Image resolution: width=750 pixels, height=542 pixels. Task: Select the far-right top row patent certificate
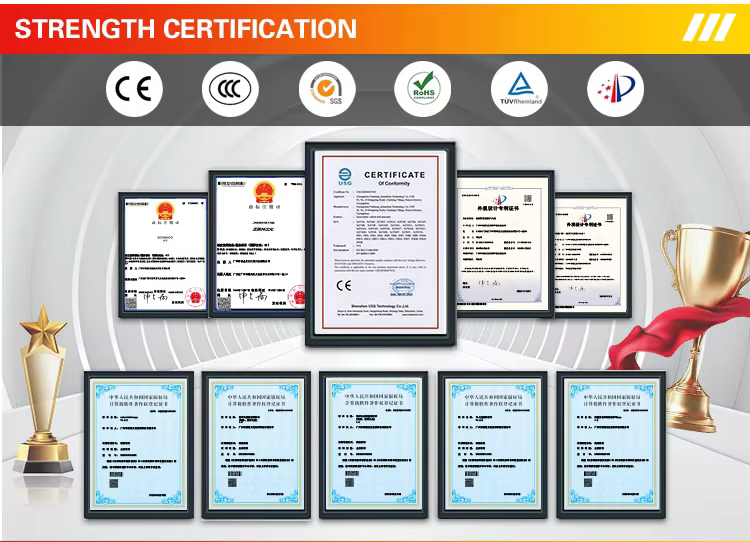click(596, 254)
